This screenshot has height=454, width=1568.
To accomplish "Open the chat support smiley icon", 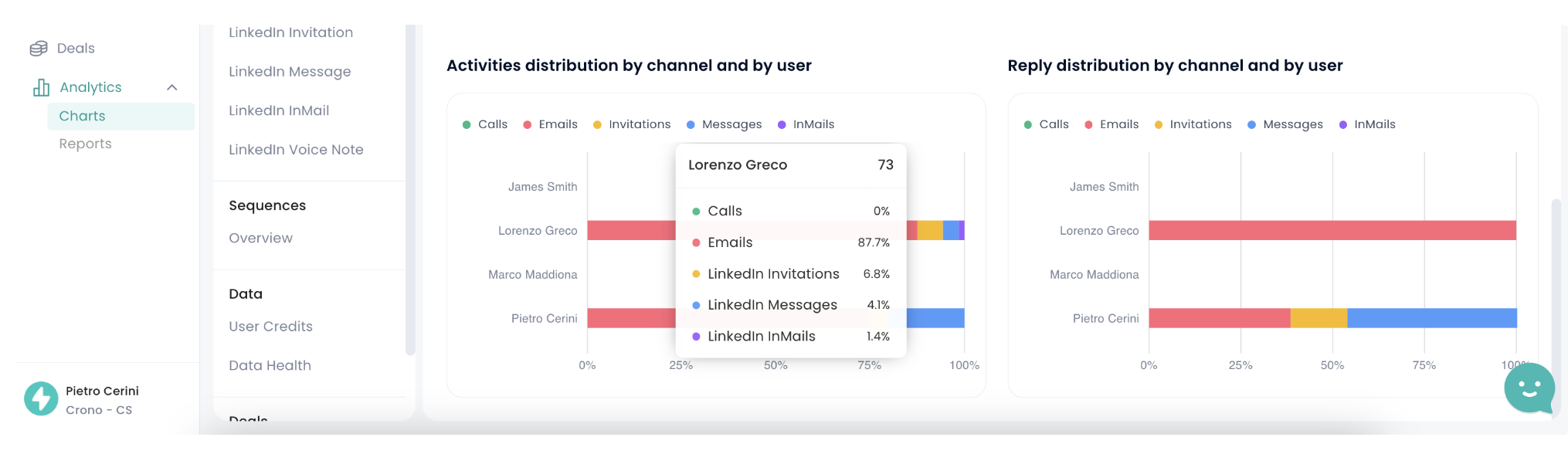I will click(x=1529, y=388).
